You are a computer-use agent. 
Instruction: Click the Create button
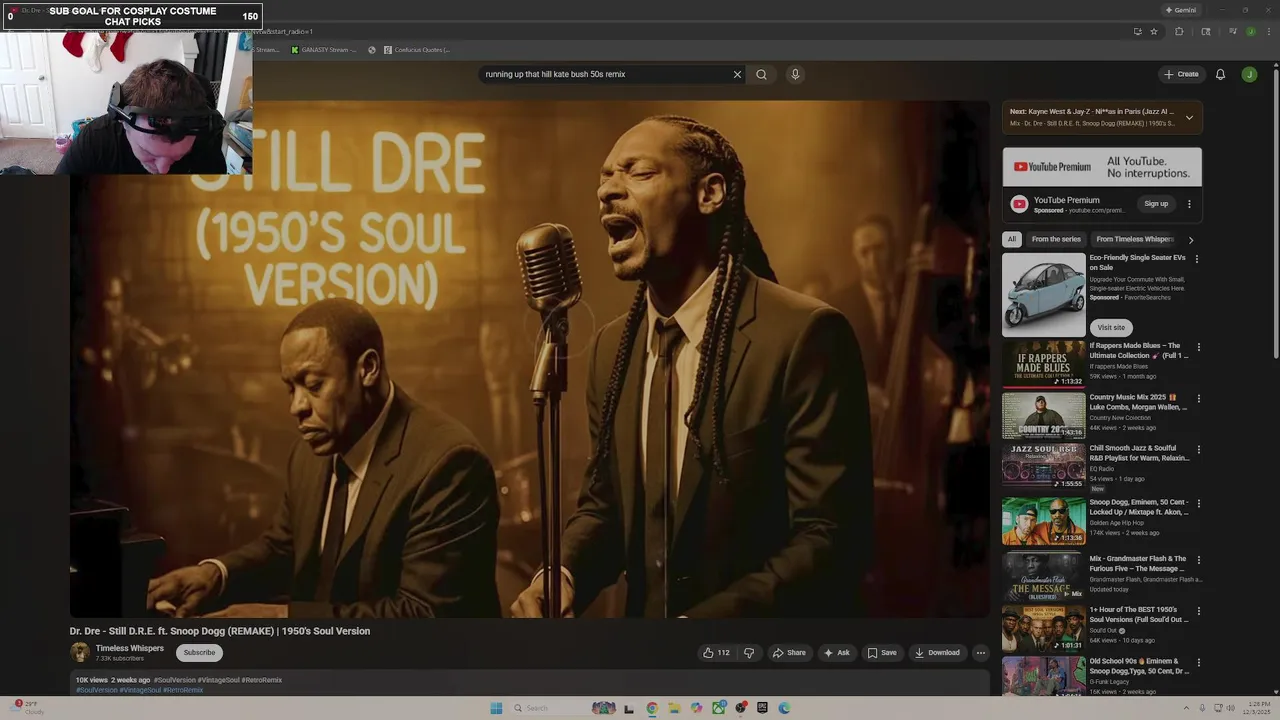tap(1181, 74)
